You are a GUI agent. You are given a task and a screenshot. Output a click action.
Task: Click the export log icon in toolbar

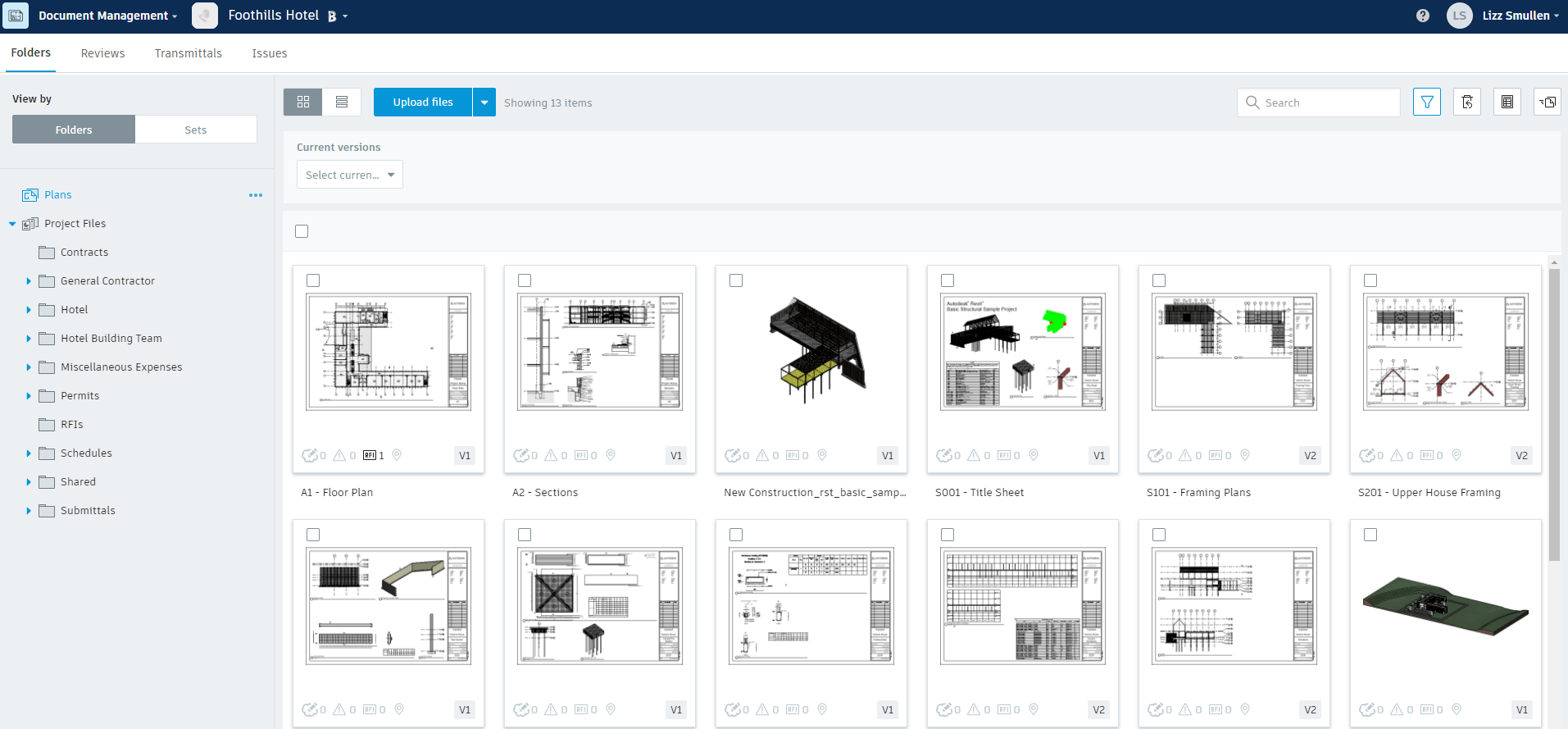[x=1507, y=103]
